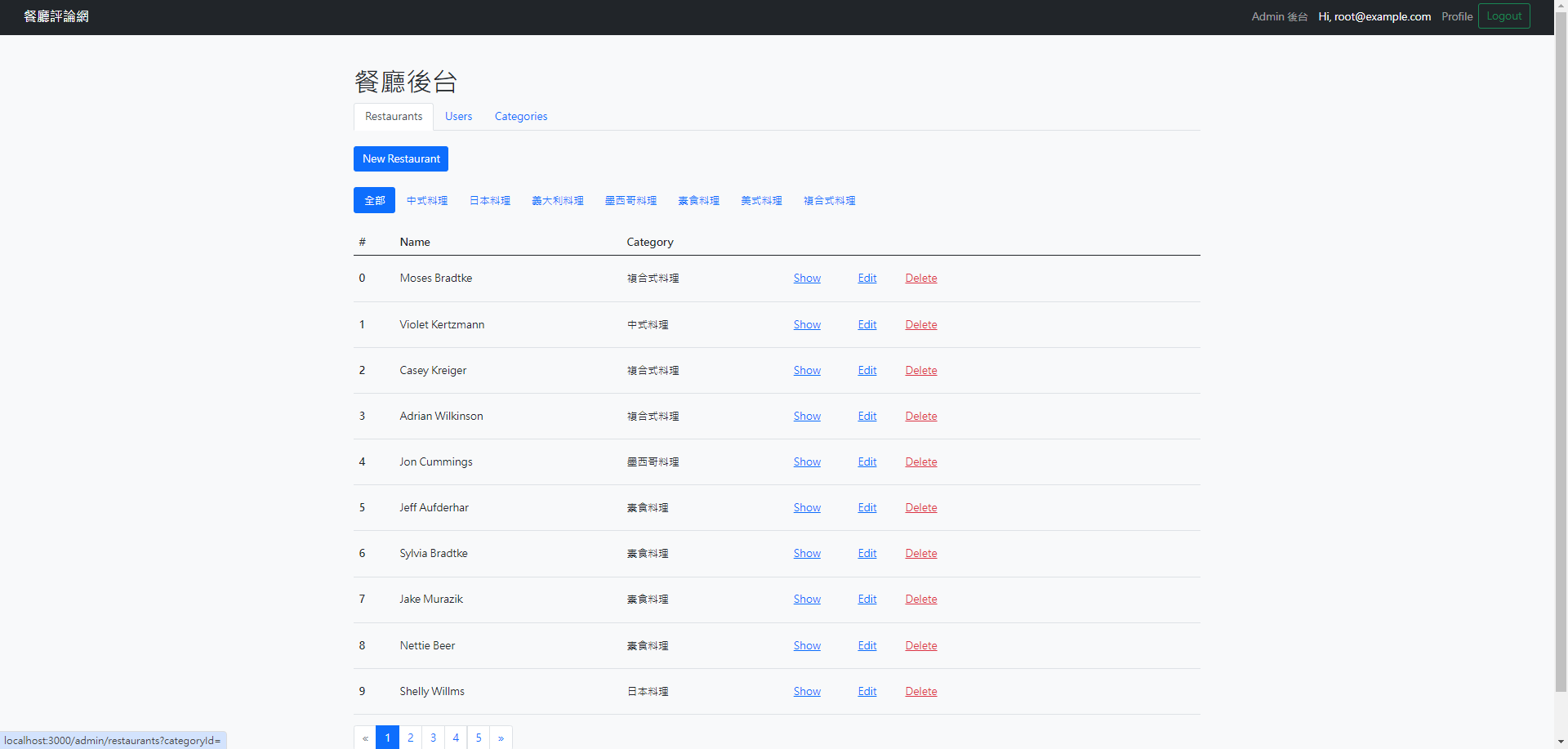
Task: Show Nettie Beer restaurant details
Action: click(x=807, y=646)
